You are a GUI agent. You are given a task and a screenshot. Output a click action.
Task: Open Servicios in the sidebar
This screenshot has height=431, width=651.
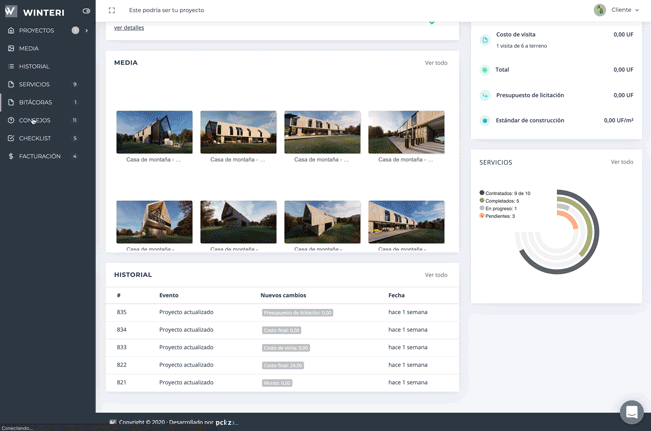[x=34, y=84]
